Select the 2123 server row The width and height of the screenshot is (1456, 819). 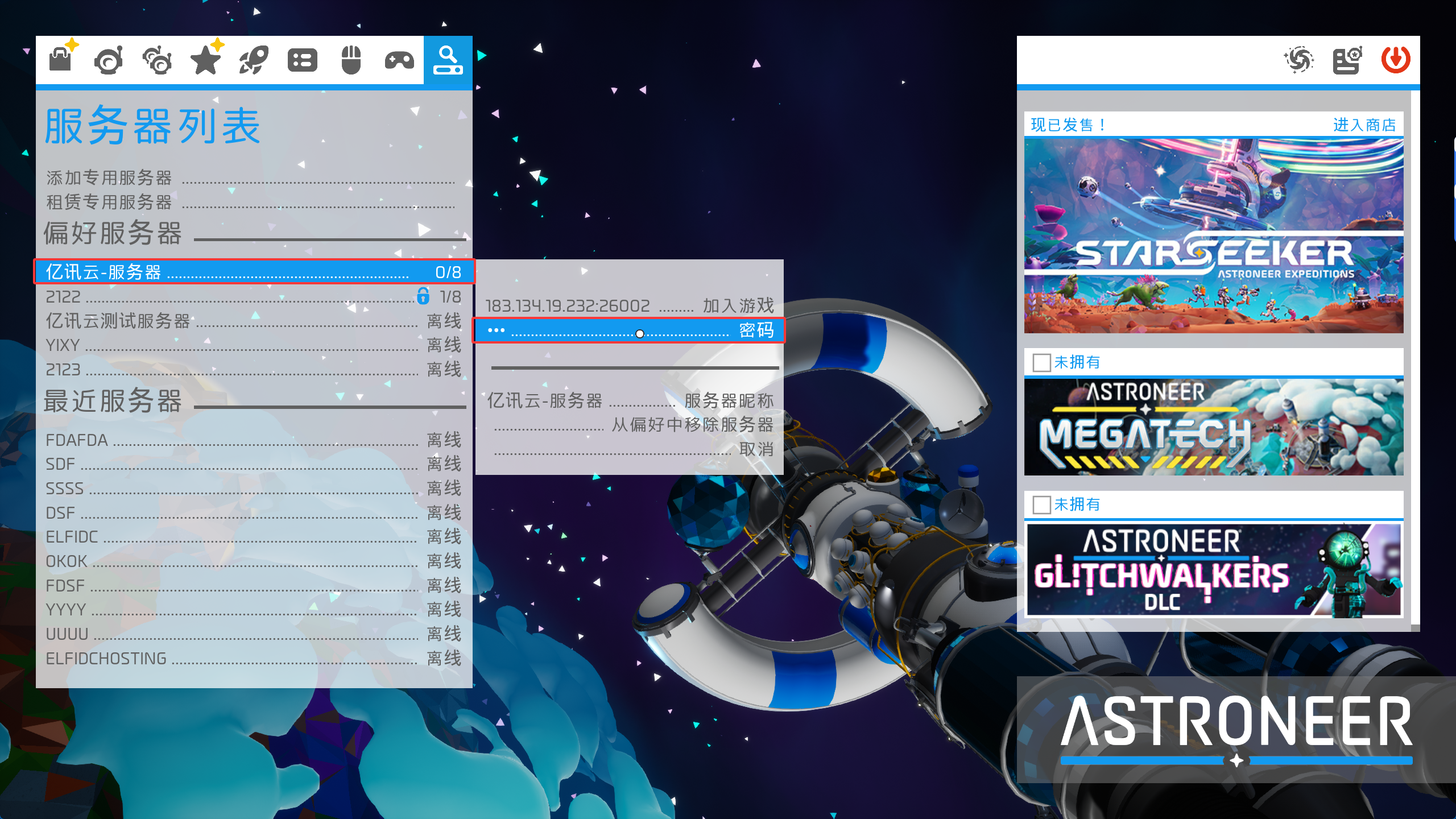tap(254, 370)
